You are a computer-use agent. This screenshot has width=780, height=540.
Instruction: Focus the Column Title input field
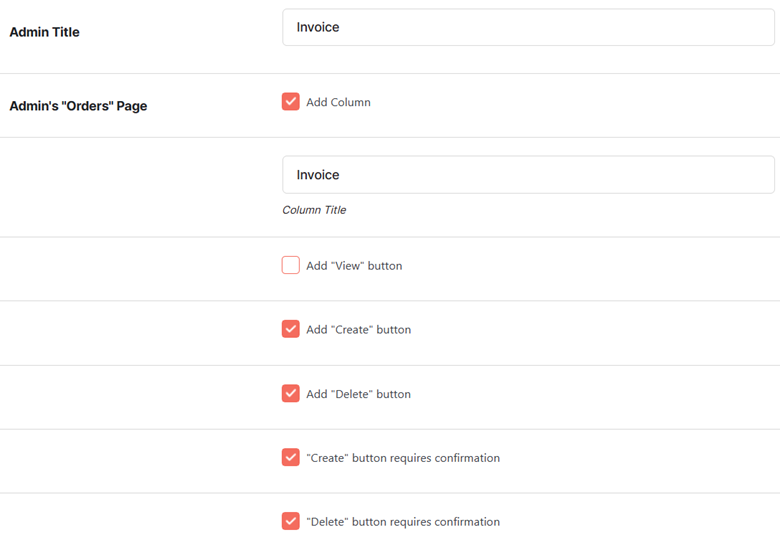click(x=528, y=175)
